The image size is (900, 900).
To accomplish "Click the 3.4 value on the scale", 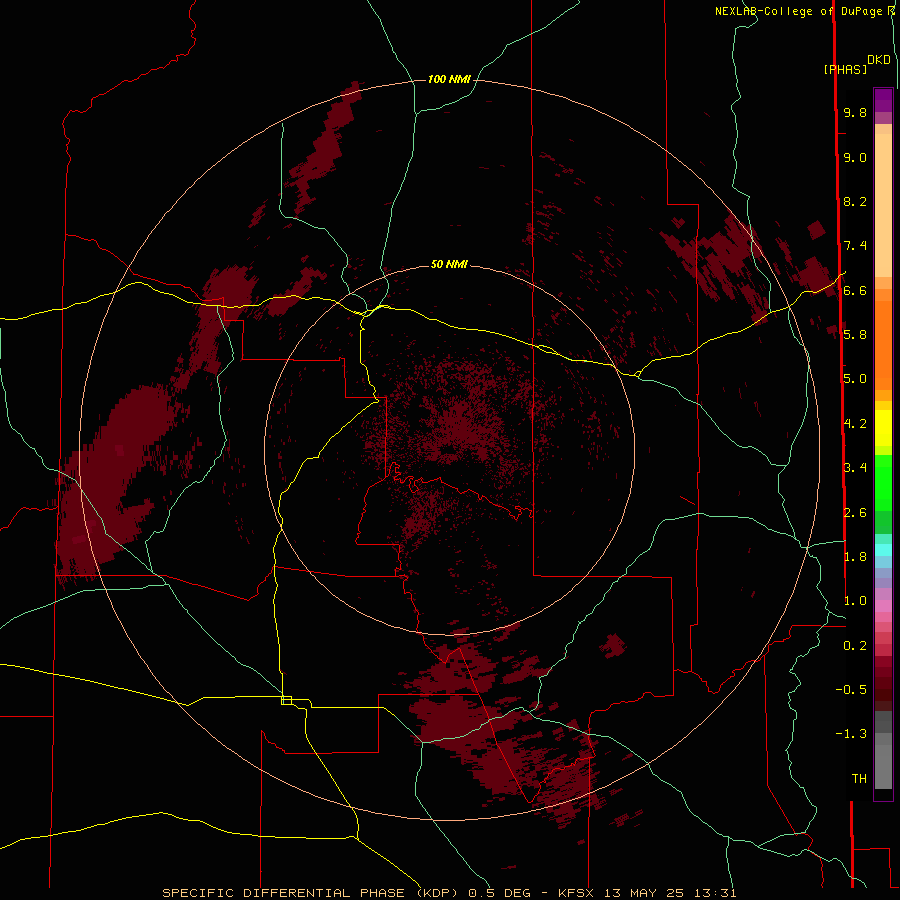I will 855,467.
